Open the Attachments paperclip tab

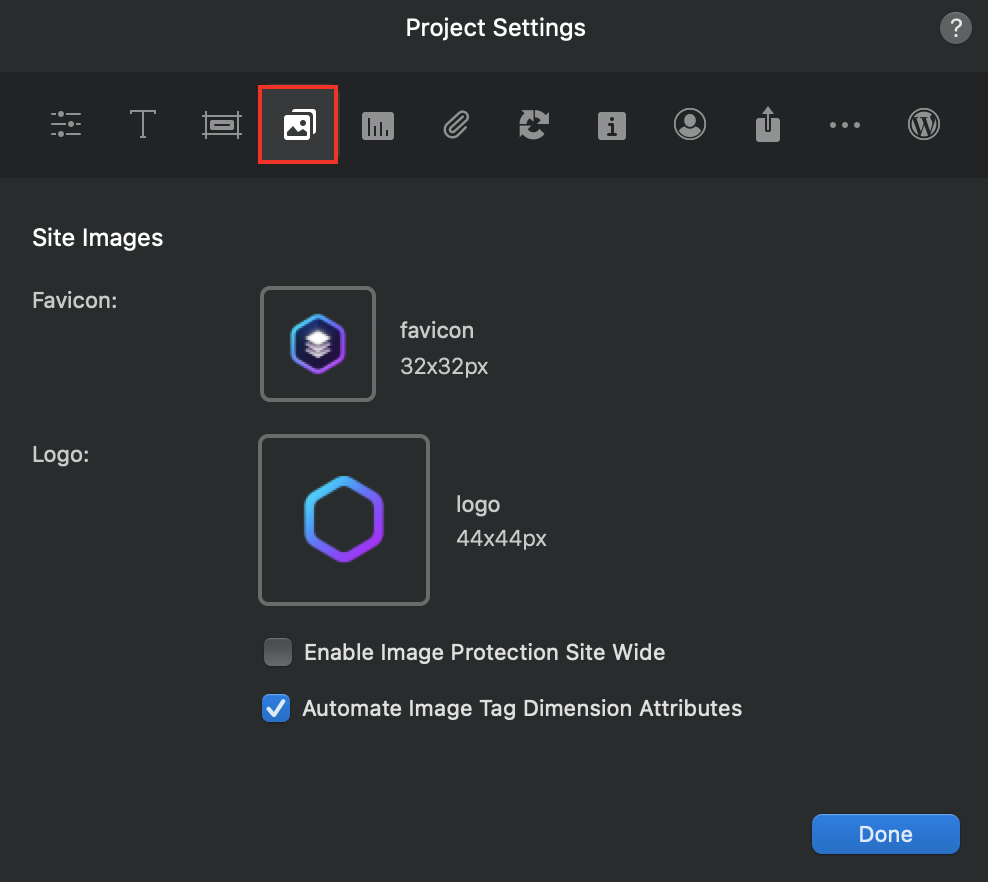[456, 125]
